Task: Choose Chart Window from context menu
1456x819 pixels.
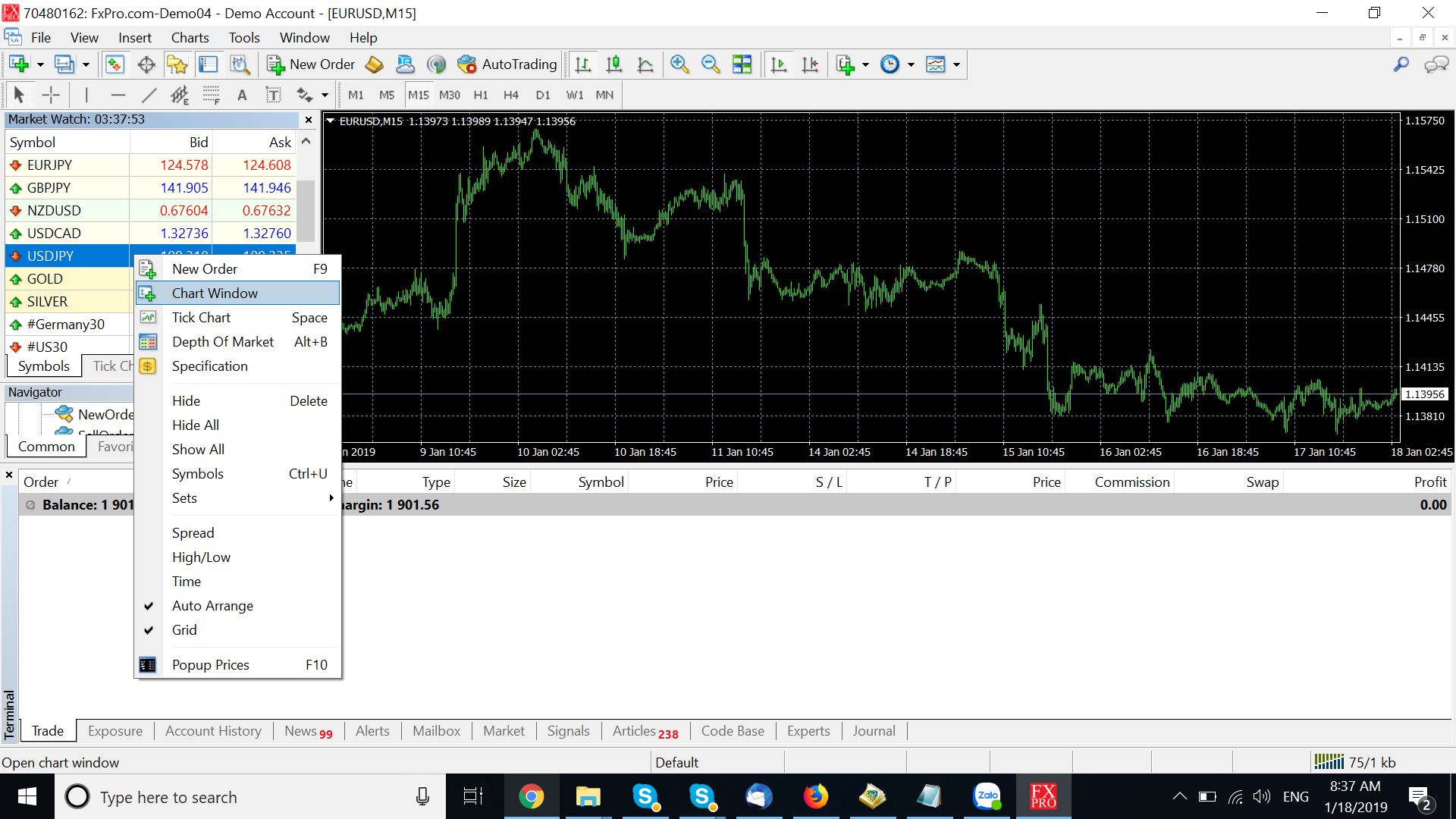Action: coord(215,293)
